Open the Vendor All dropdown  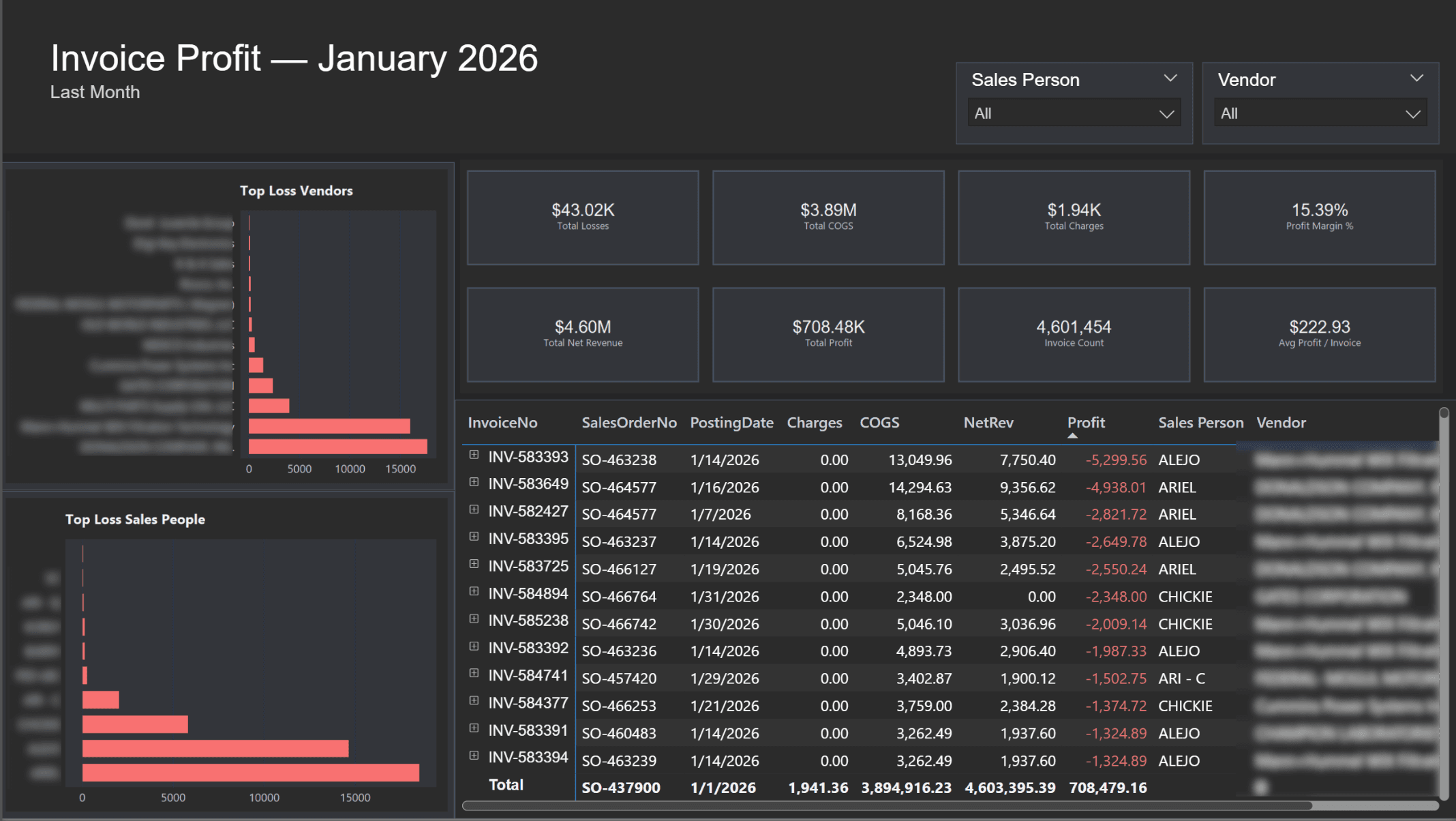click(x=1412, y=113)
